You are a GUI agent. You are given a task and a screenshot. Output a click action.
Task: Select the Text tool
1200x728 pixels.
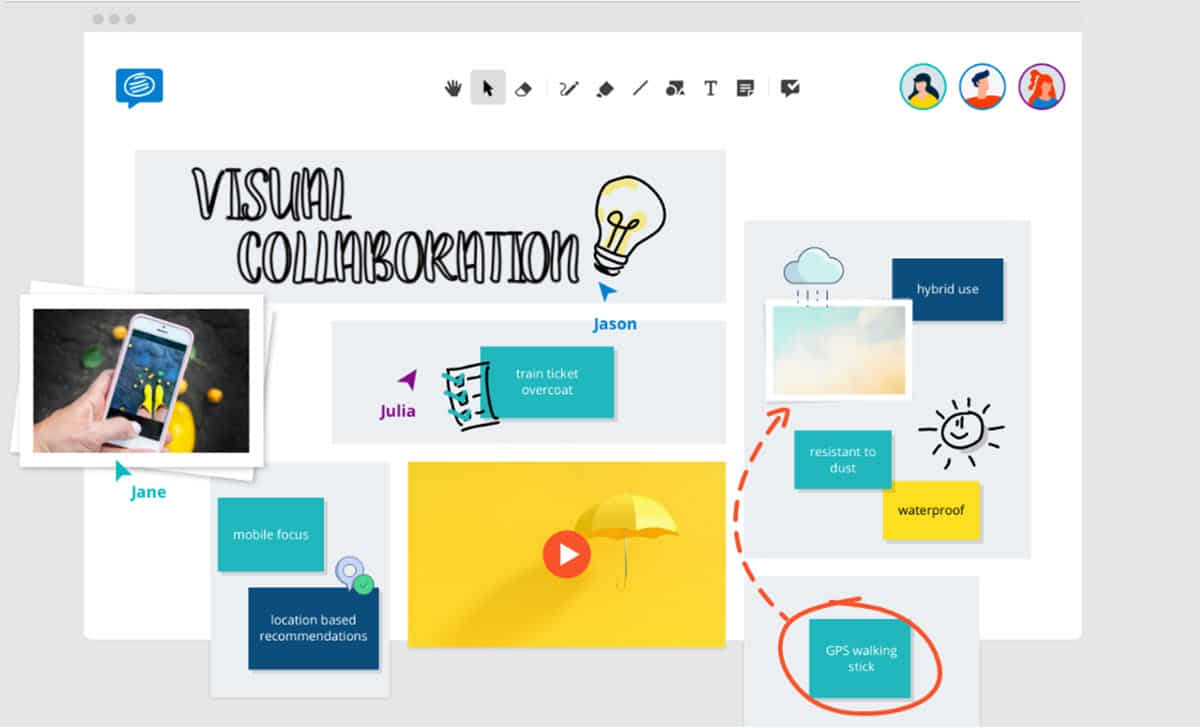(710, 88)
